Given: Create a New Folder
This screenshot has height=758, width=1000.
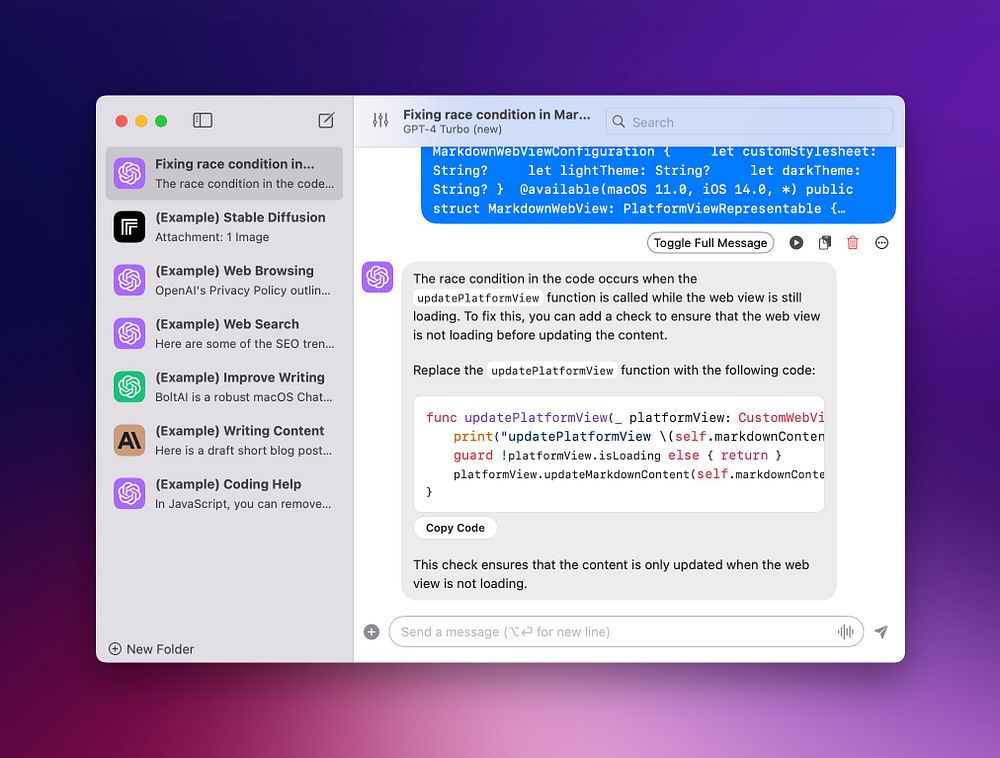Looking at the screenshot, I should point(151,649).
